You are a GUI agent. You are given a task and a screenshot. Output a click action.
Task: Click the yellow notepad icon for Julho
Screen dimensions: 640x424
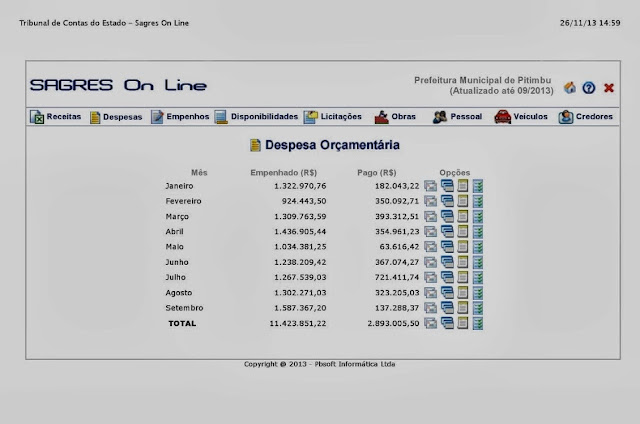(462, 277)
